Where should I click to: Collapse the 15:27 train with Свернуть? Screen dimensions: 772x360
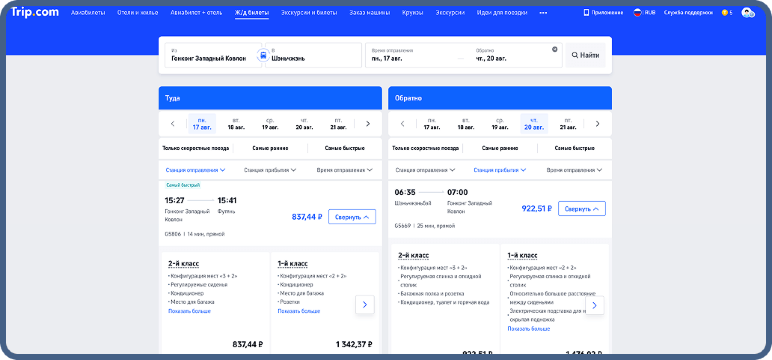click(x=352, y=217)
